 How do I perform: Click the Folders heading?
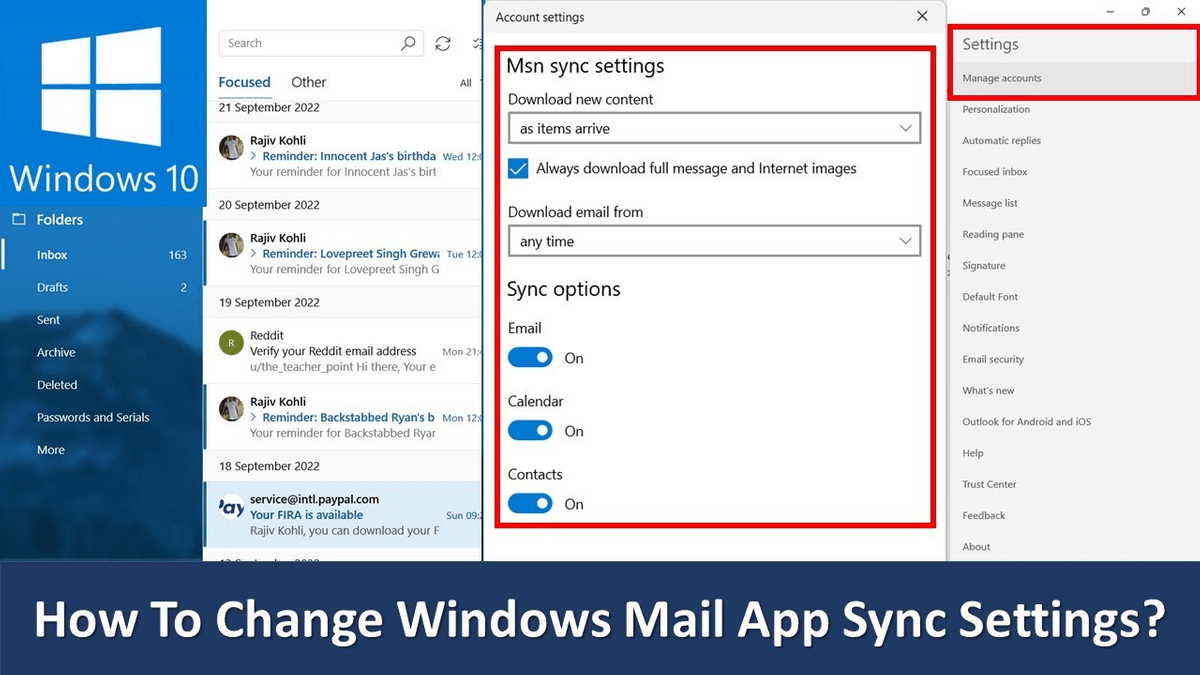[x=60, y=219]
